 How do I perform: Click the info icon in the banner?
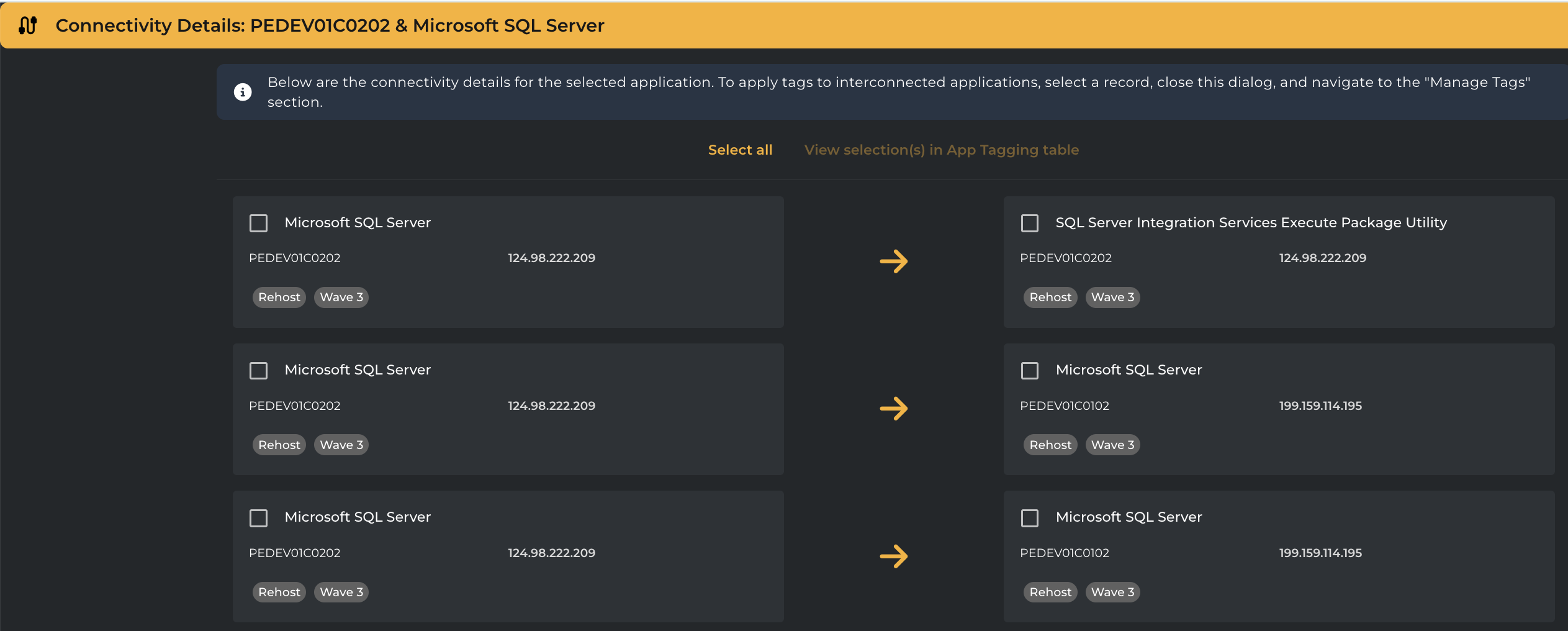point(243,92)
